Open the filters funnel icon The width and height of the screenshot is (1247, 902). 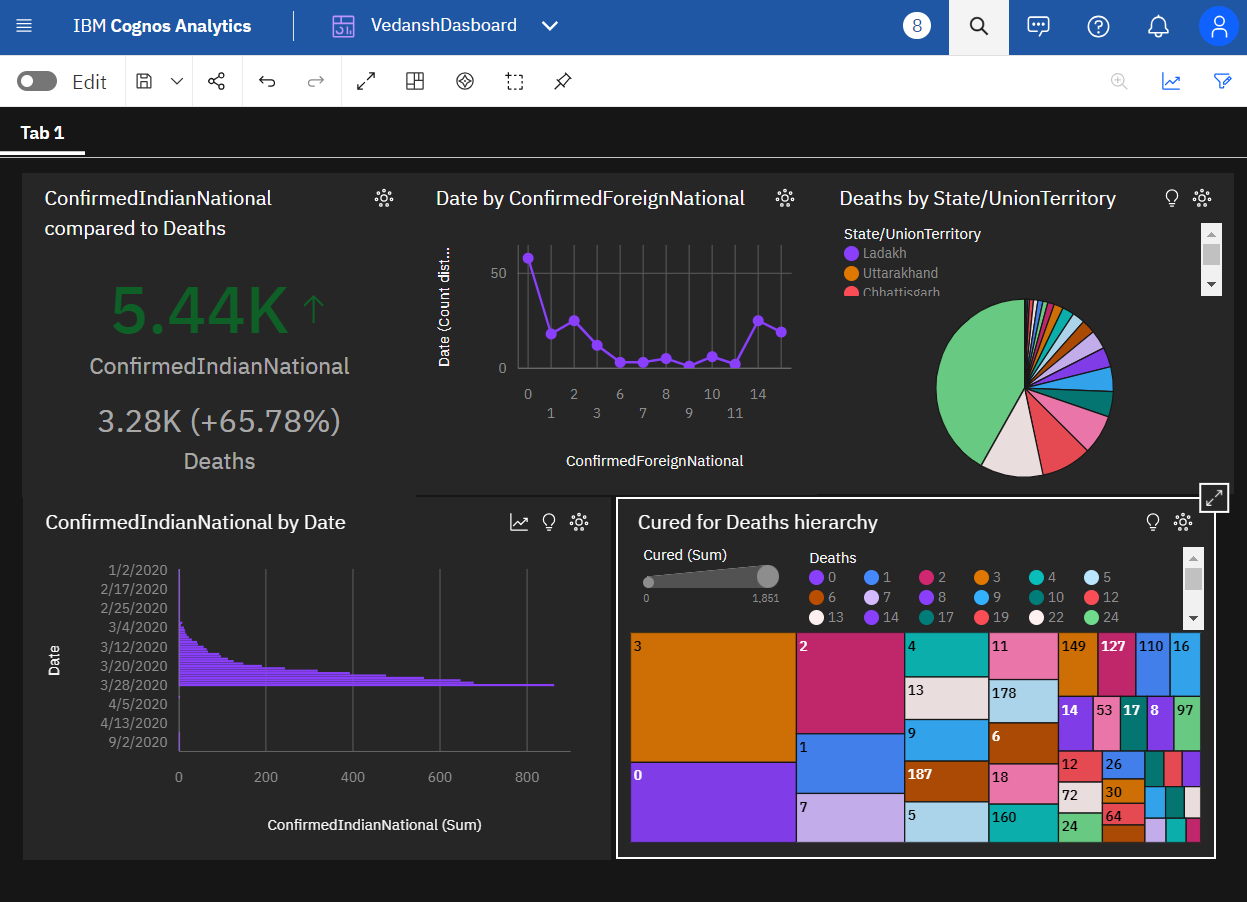pos(1222,82)
